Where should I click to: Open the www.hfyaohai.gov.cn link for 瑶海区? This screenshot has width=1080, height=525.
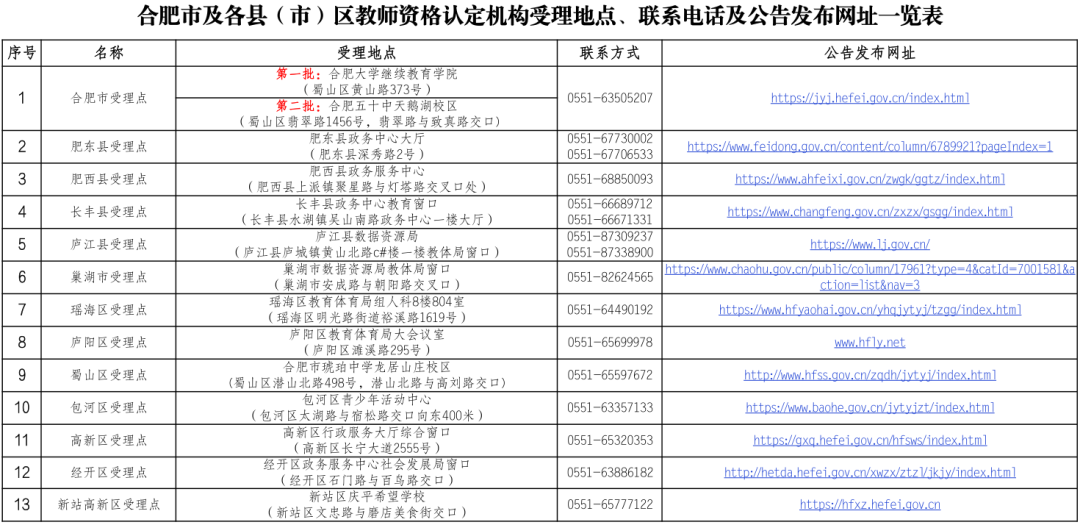870,310
